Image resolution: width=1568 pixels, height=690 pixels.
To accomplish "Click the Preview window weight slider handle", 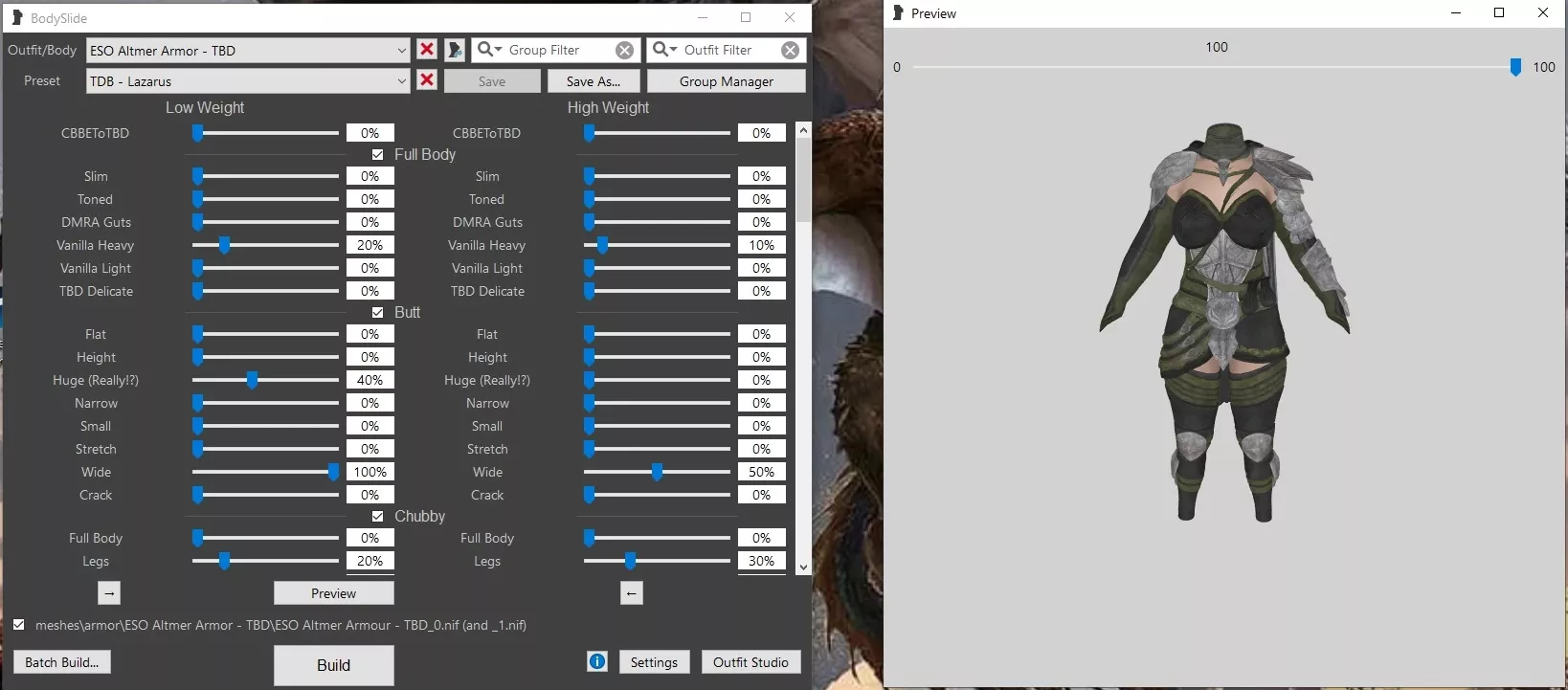I will 1515,67.
